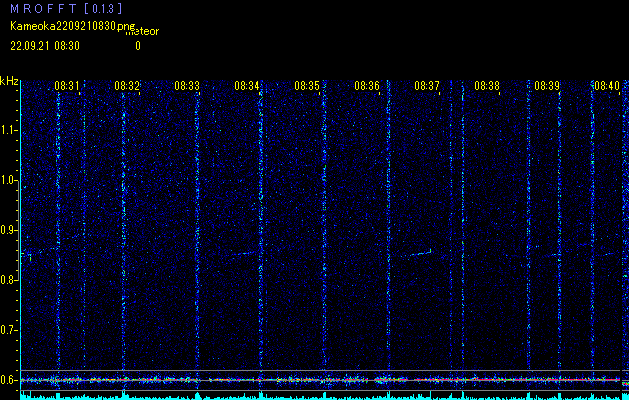The height and width of the screenshot is (400, 629).
Task: Click the 0.7 kHz axis label
Action: pos(9,330)
